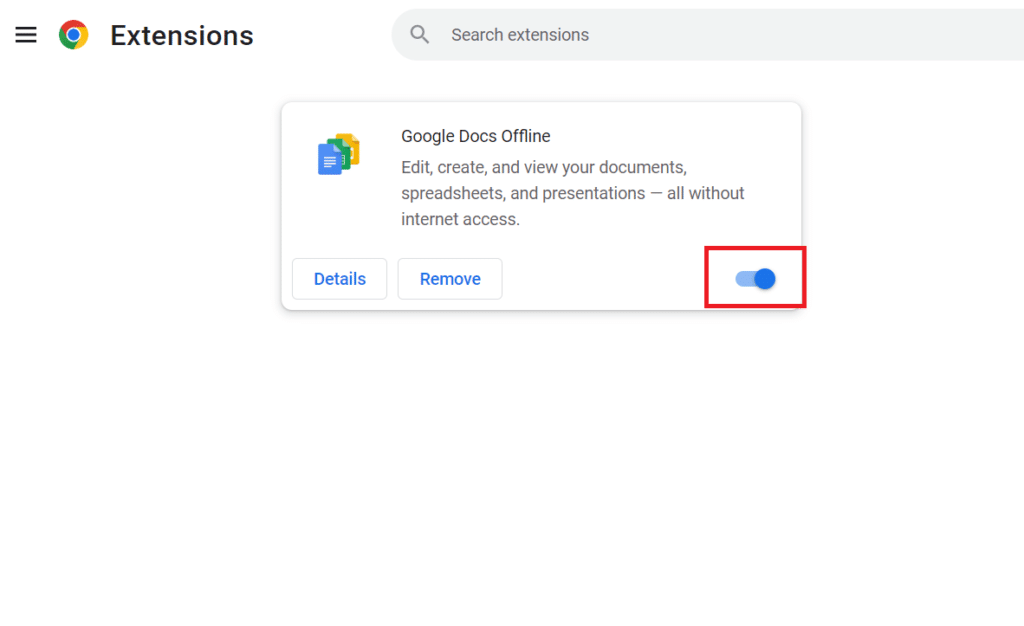Click the Chrome logo in the header
This screenshot has width=1024, height=626.
74,35
